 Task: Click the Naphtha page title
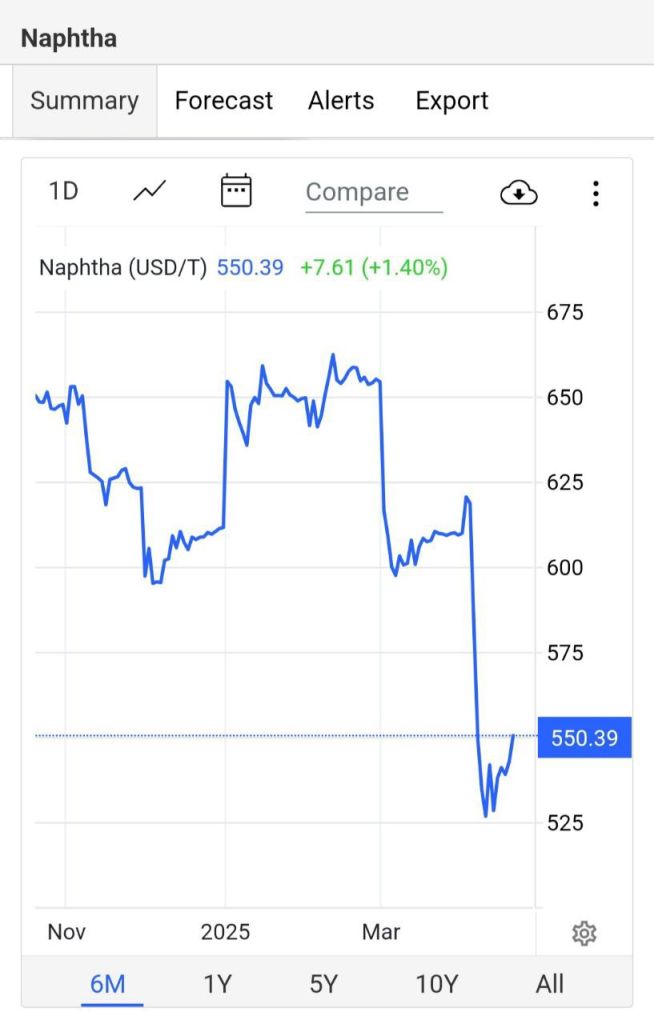(69, 39)
